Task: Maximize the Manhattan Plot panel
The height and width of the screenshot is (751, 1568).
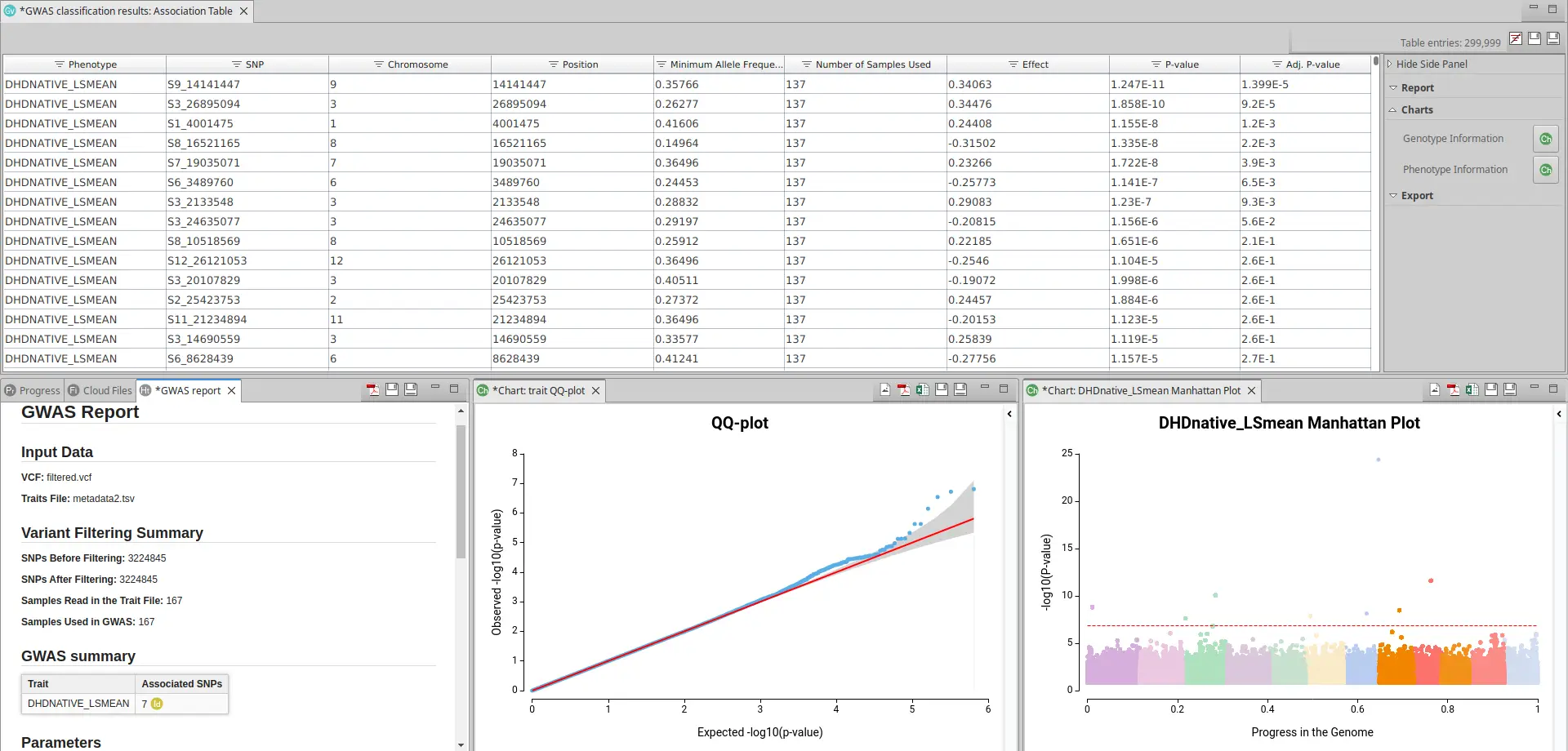Action: click(x=1553, y=389)
